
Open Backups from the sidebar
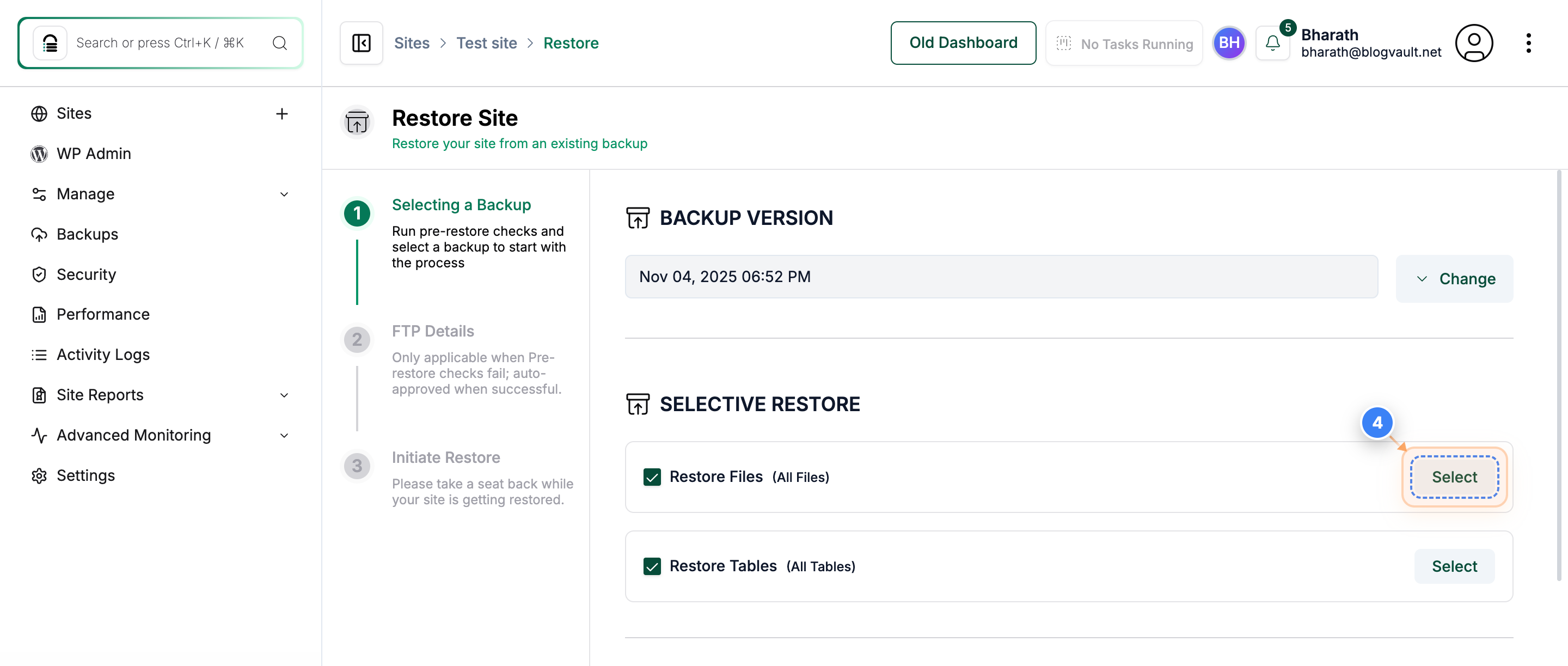(87, 234)
